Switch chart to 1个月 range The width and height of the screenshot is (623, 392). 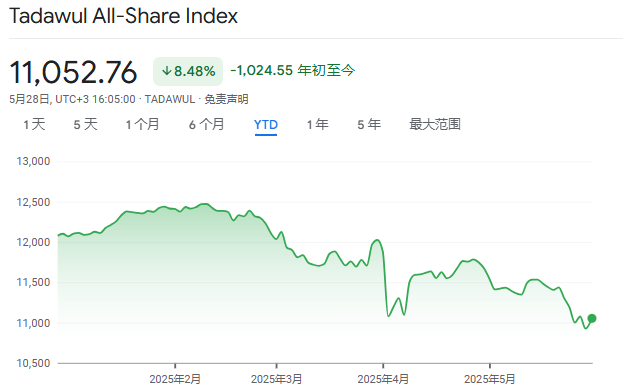coord(143,124)
